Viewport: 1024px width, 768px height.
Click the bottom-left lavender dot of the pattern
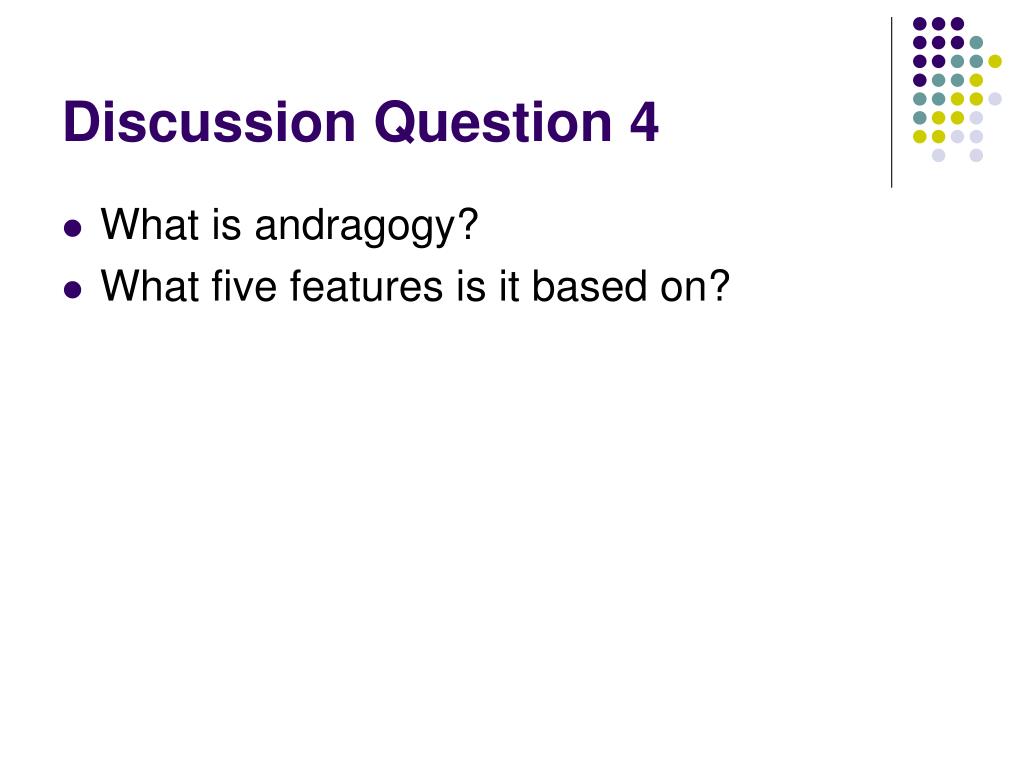[938, 155]
